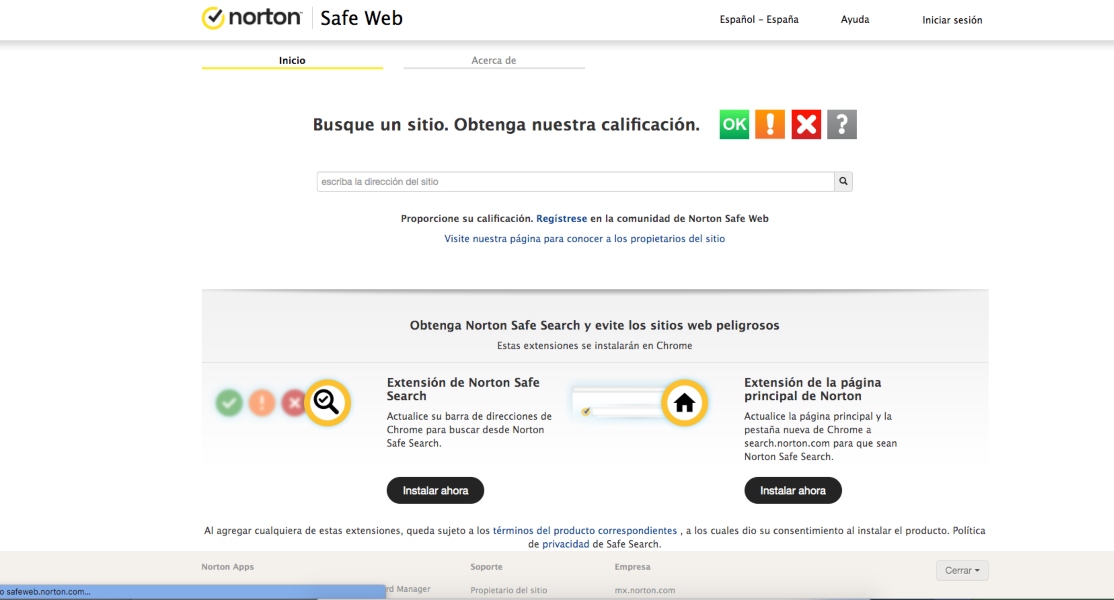Screen dimensions: 1114x600
Task: Click the green OK rating icon
Action: click(734, 124)
